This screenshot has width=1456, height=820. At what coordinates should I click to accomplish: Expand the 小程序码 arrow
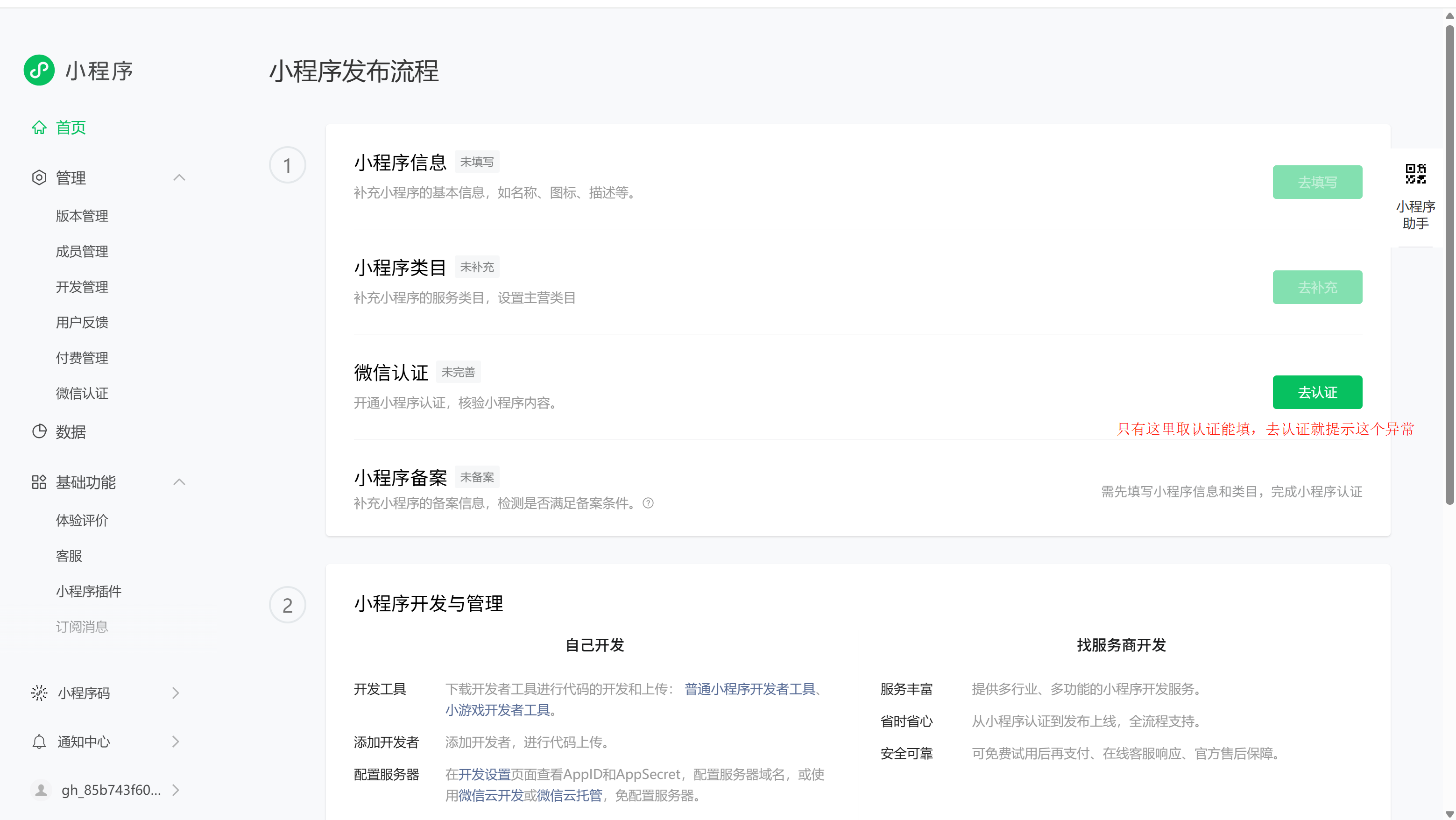click(x=176, y=693)
